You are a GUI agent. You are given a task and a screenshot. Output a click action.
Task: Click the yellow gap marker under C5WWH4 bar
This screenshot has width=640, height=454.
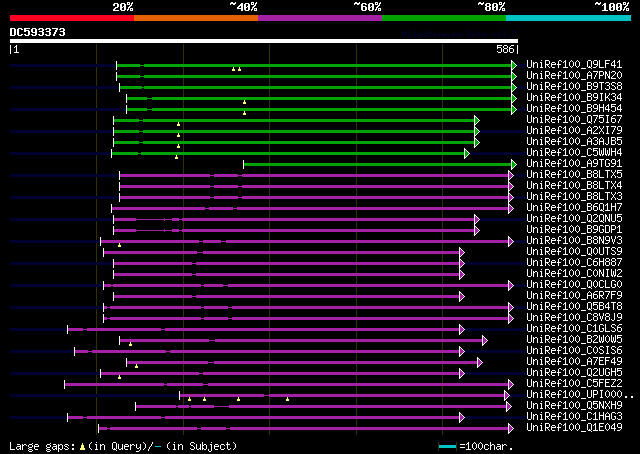click(176, 157)
